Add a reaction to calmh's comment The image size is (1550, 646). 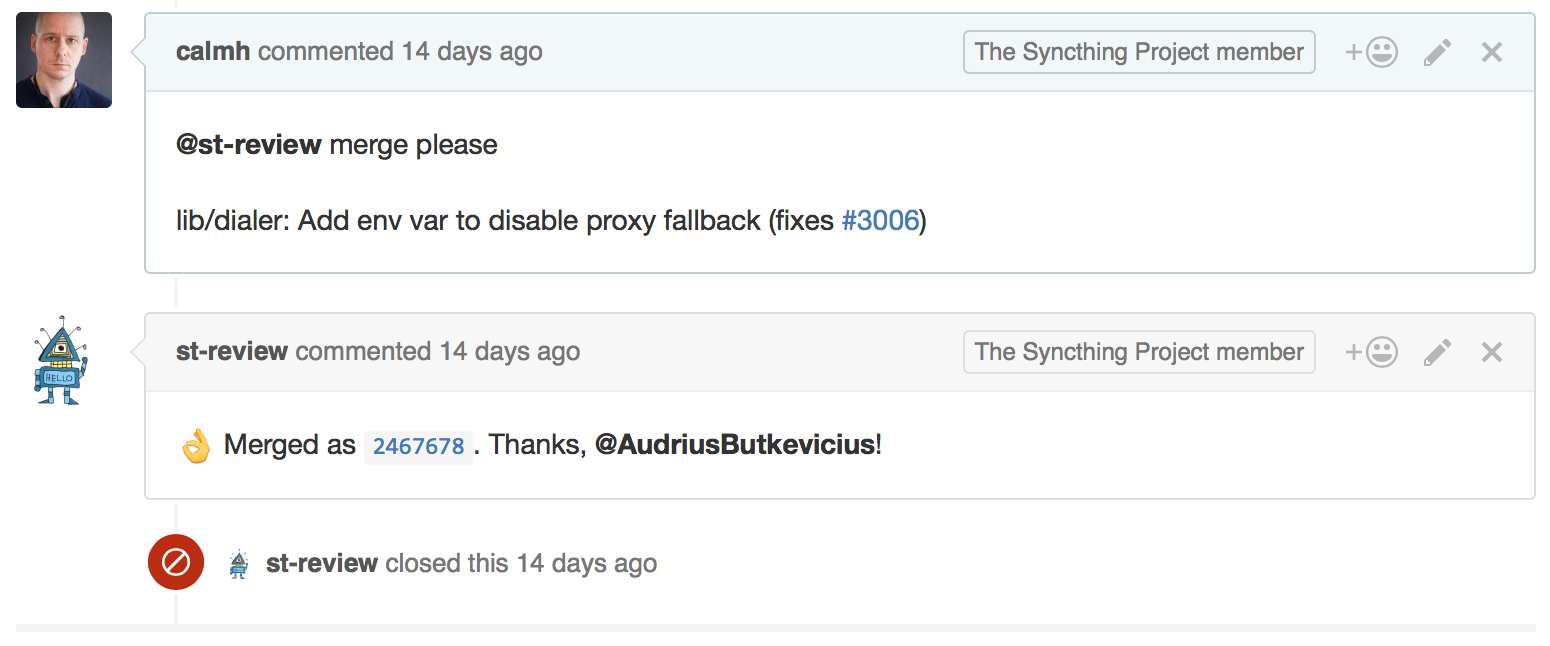click(1371, 52)
